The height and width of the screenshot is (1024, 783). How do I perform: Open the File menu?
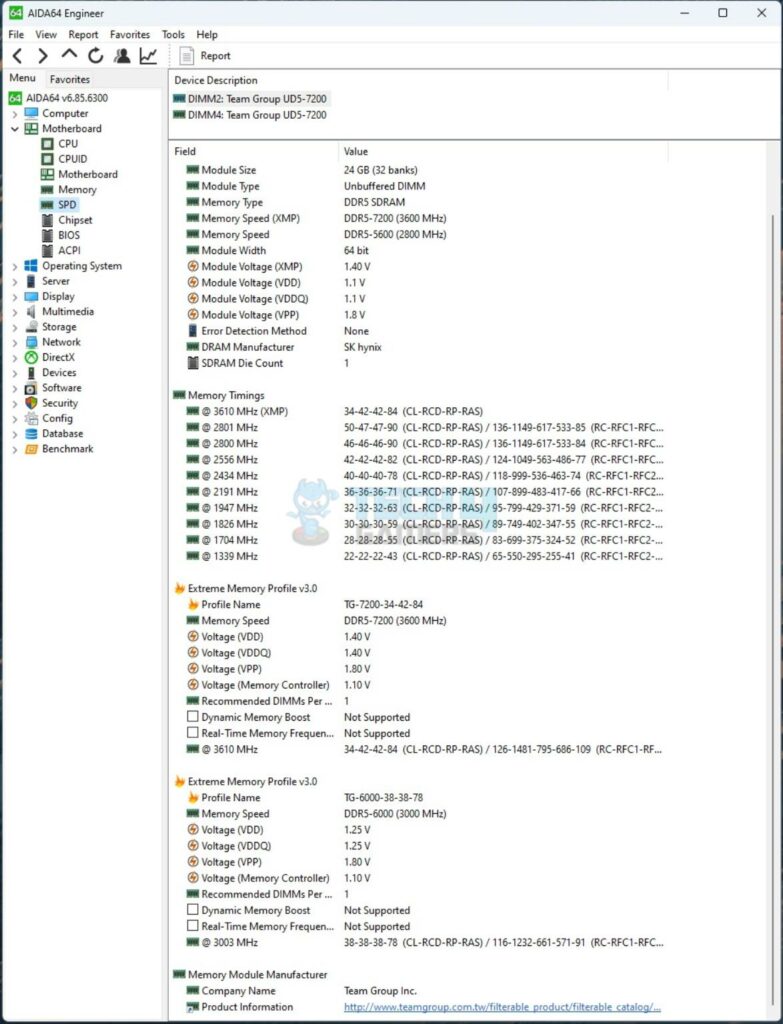pyautogui.click(x=16, y=35)
